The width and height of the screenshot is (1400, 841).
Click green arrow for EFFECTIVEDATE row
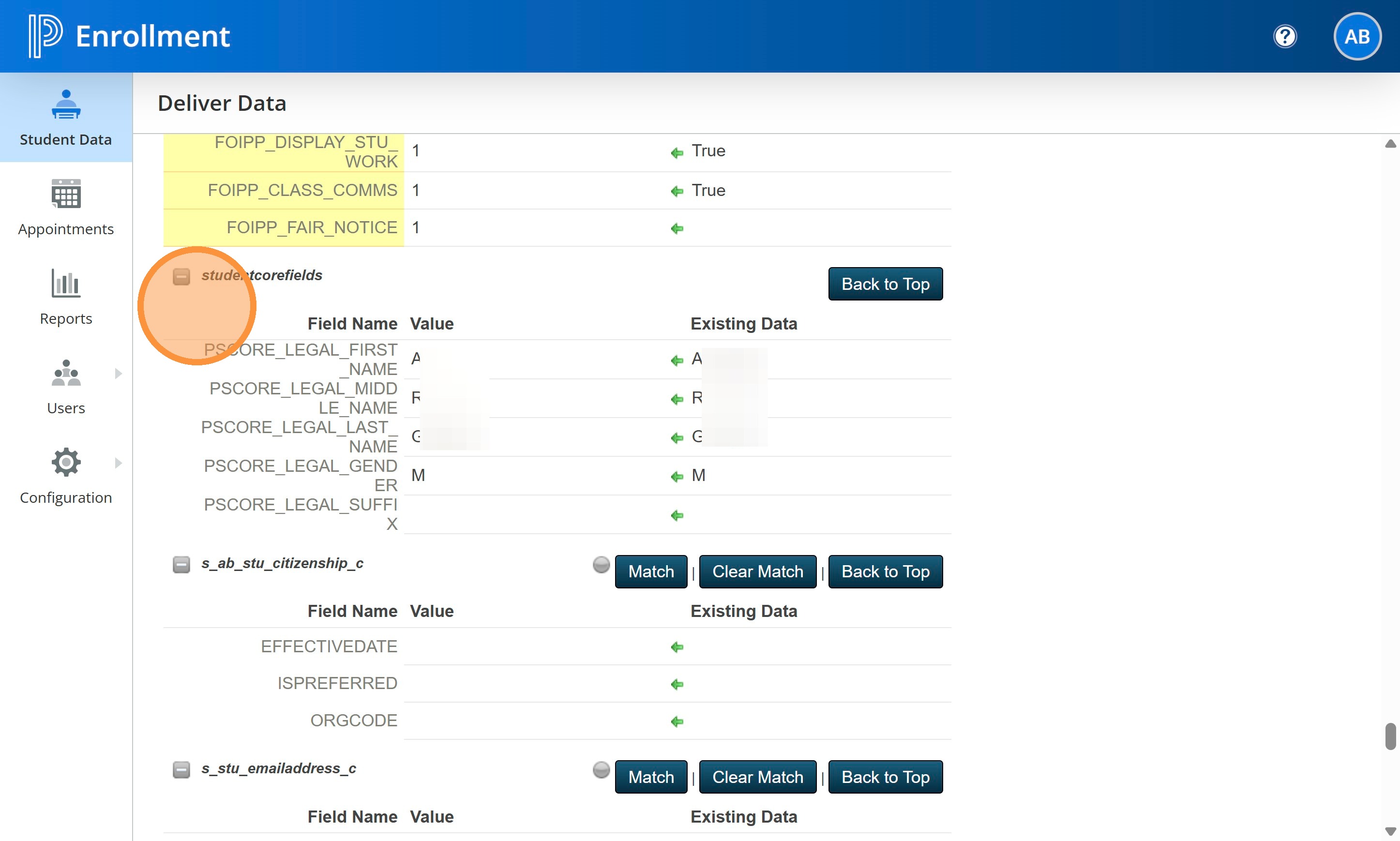click(x=677, y=647)
